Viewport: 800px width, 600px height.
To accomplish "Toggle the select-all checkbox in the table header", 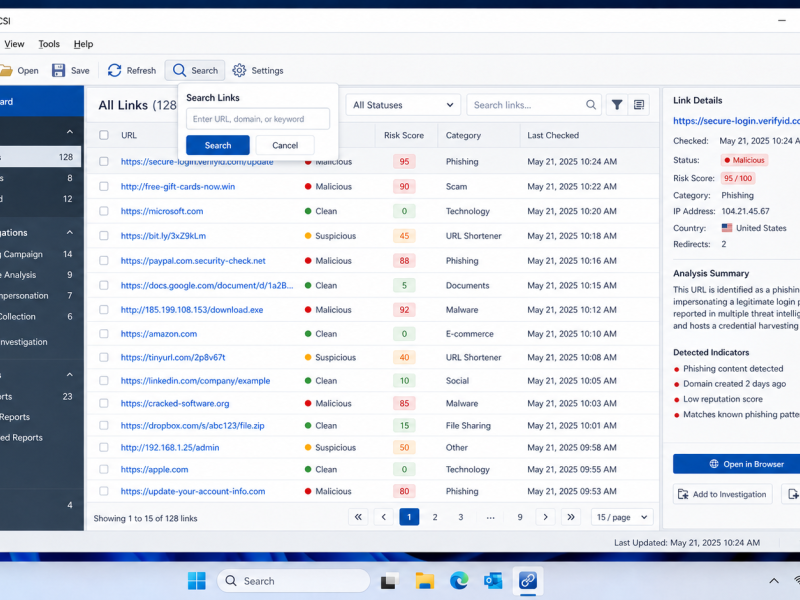I will tap(104, 135).
